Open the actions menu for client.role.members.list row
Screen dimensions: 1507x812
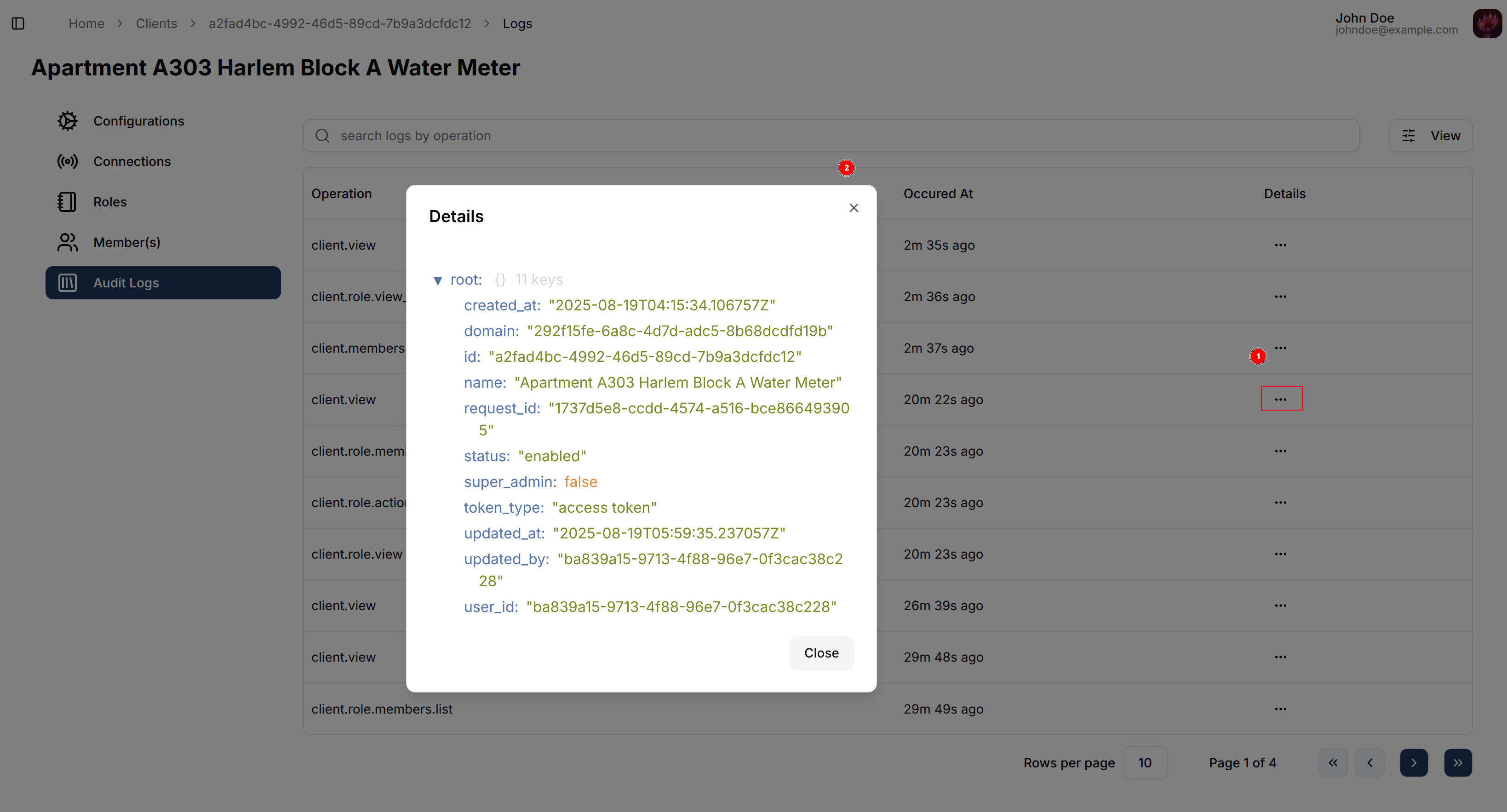click(x=1281, y=709)
